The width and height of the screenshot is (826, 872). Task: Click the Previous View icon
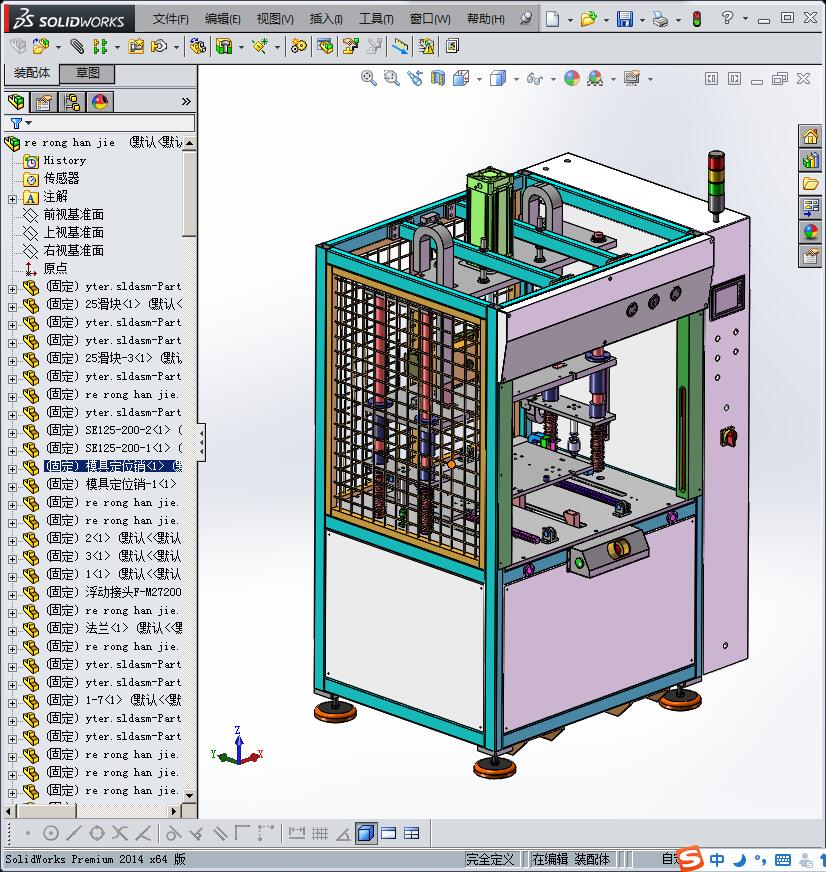pos(415,78)
